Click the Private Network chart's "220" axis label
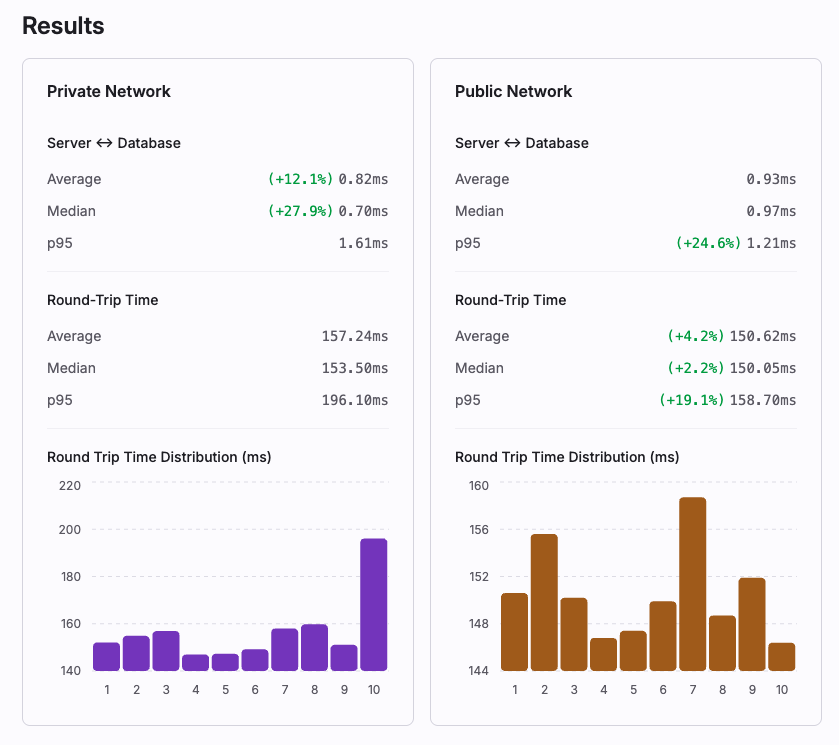Image resolution: width=839 pixels, height=745 pixels. click(x=70, y=486)
